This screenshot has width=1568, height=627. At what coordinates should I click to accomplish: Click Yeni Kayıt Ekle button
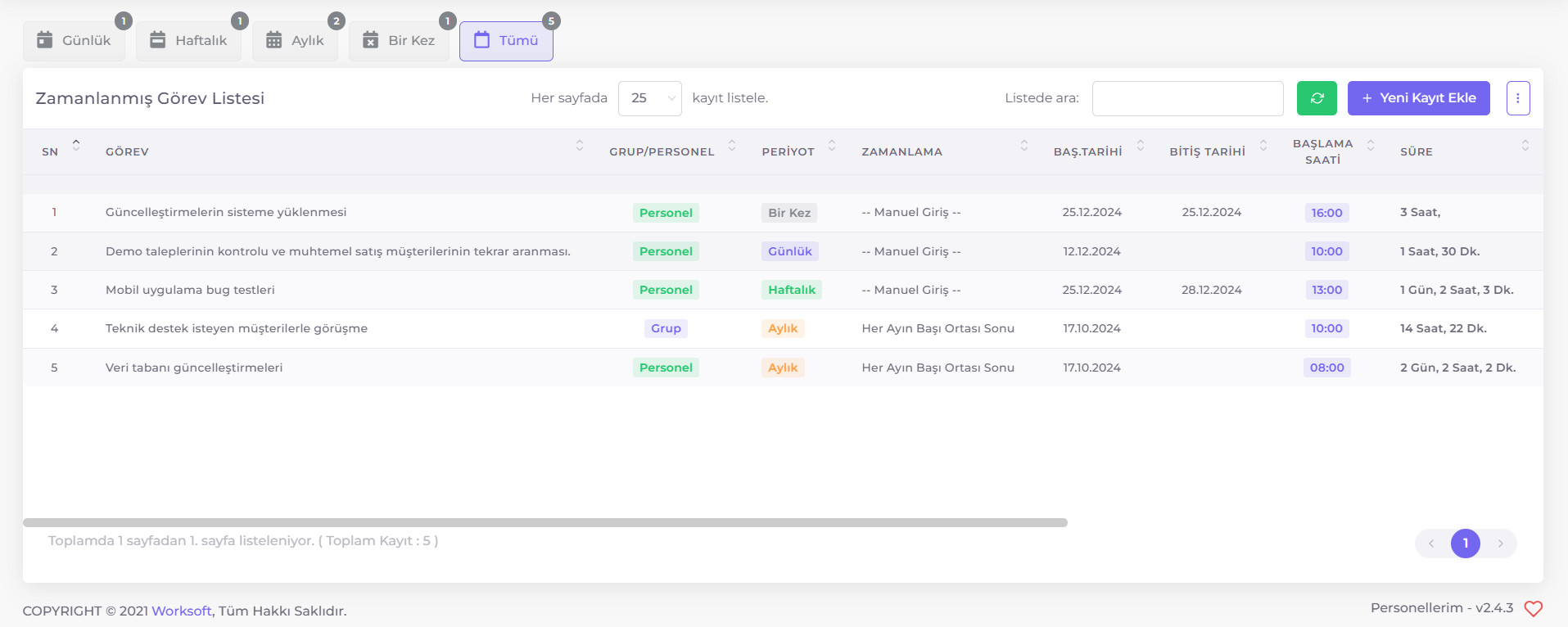coord(1418,98)
